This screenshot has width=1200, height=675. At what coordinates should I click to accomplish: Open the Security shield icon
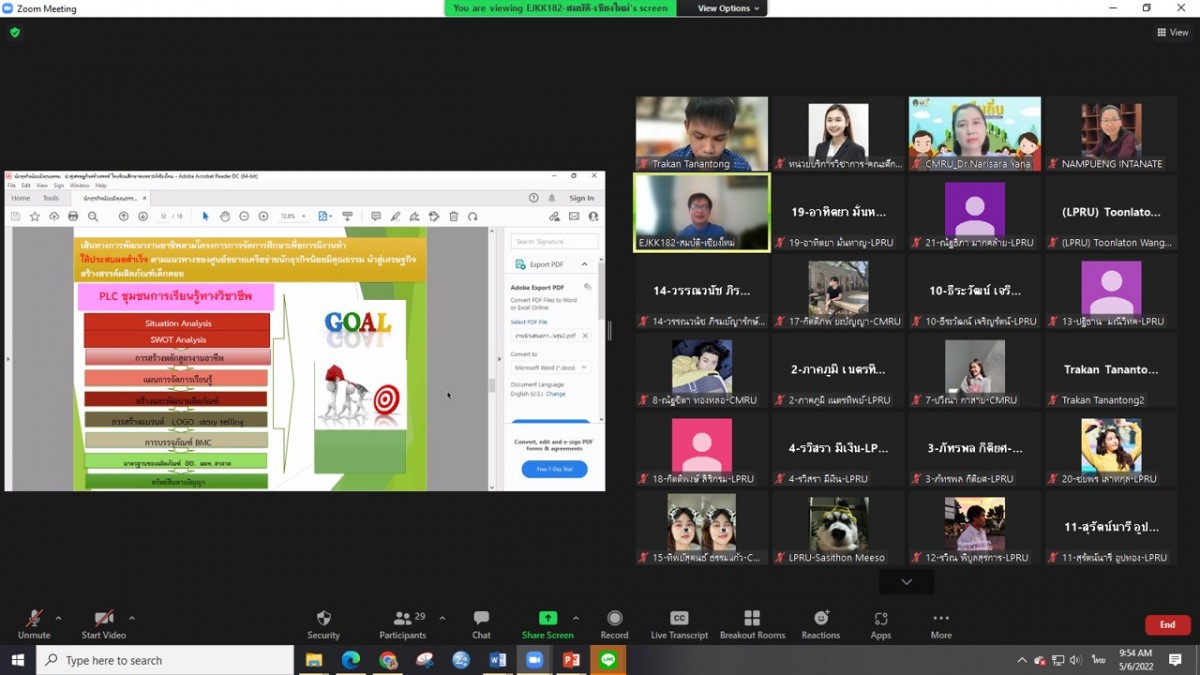(323, 619)
